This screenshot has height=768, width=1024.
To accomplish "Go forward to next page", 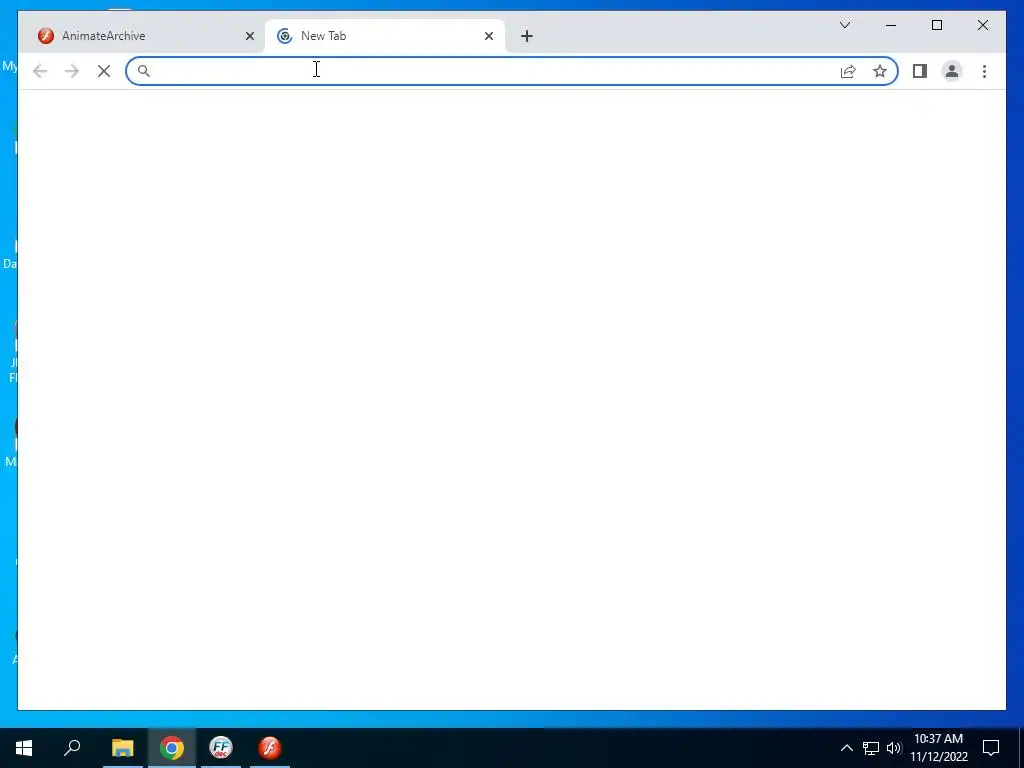I will tap(72, 71).
